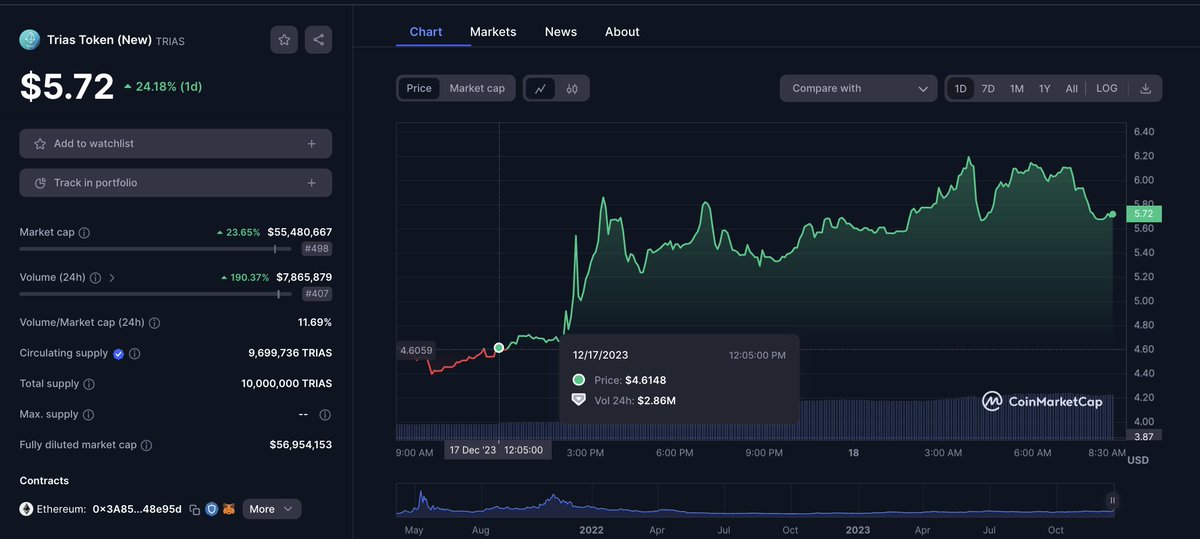Expand the More contracts dropdown
The height and width of the screenshot is (539, 1200).
271,509
